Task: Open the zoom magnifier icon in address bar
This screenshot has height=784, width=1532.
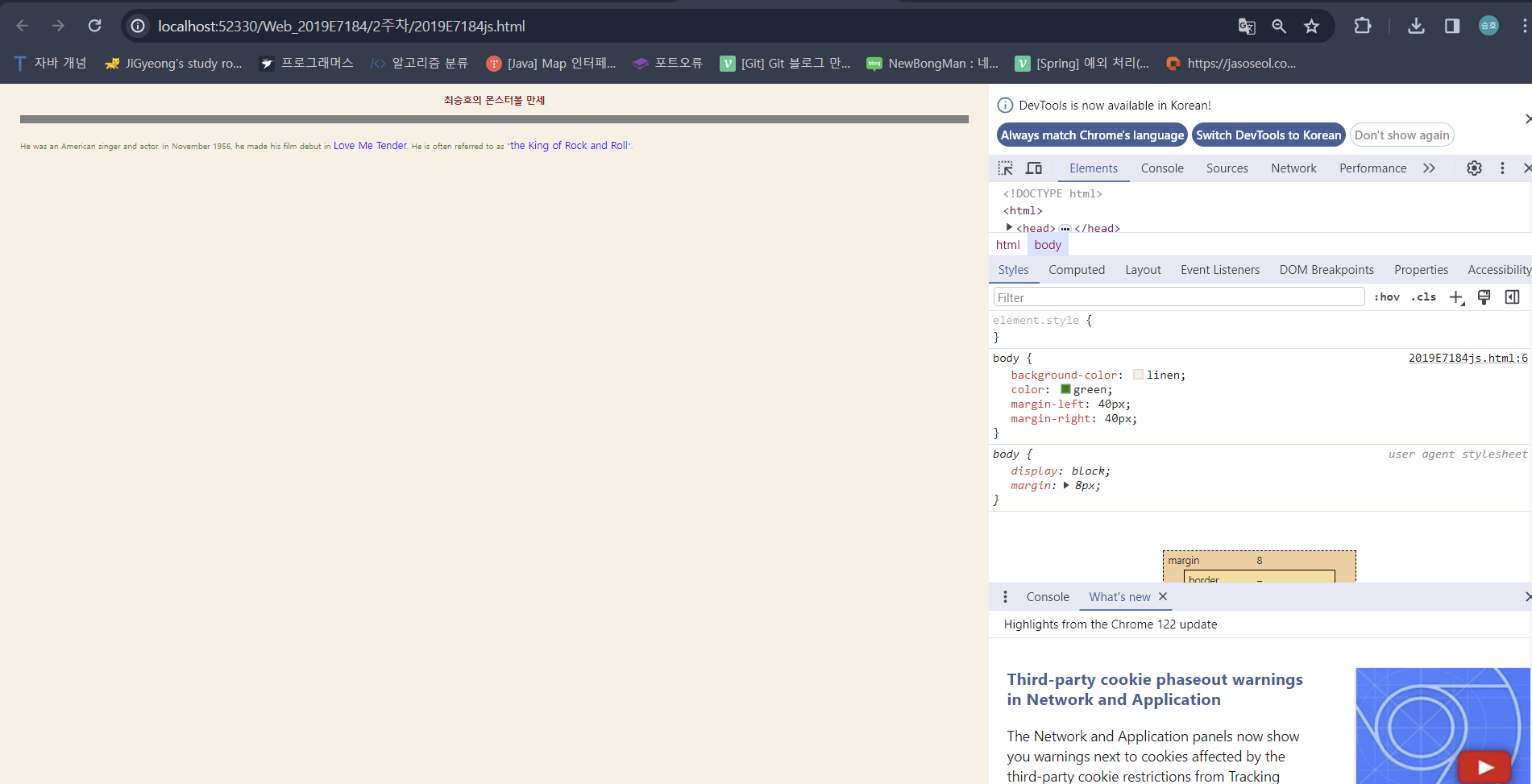Action: [x=1279, y=26]
